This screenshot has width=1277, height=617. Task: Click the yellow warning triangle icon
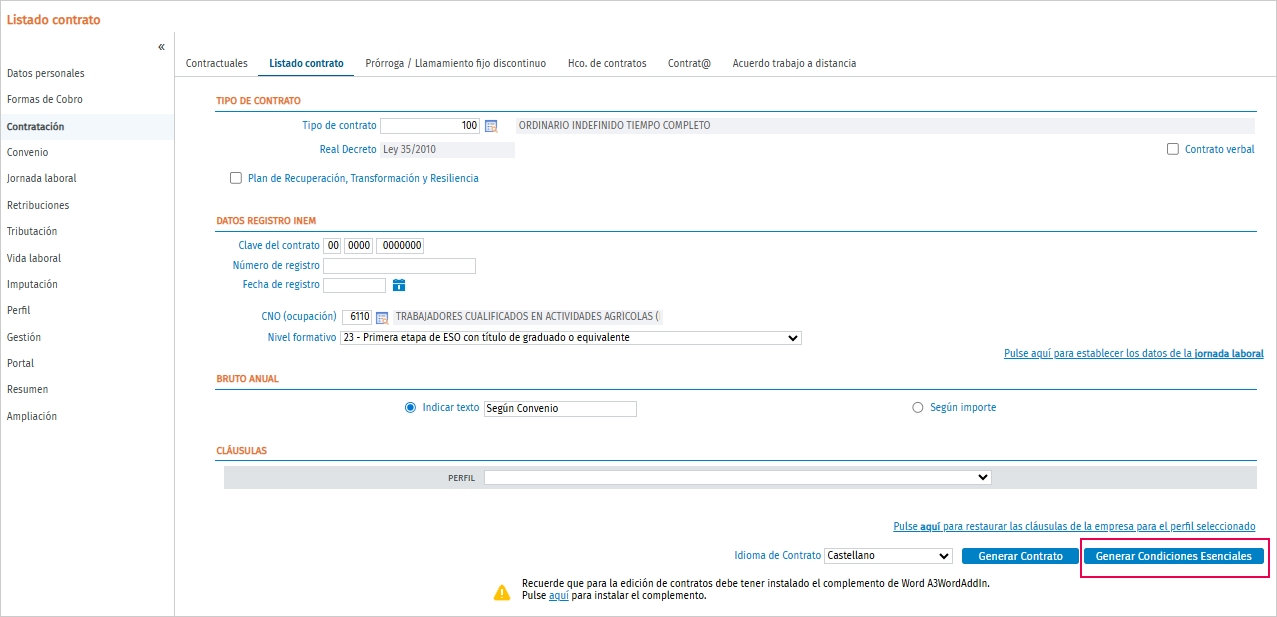tap(502, 592)
